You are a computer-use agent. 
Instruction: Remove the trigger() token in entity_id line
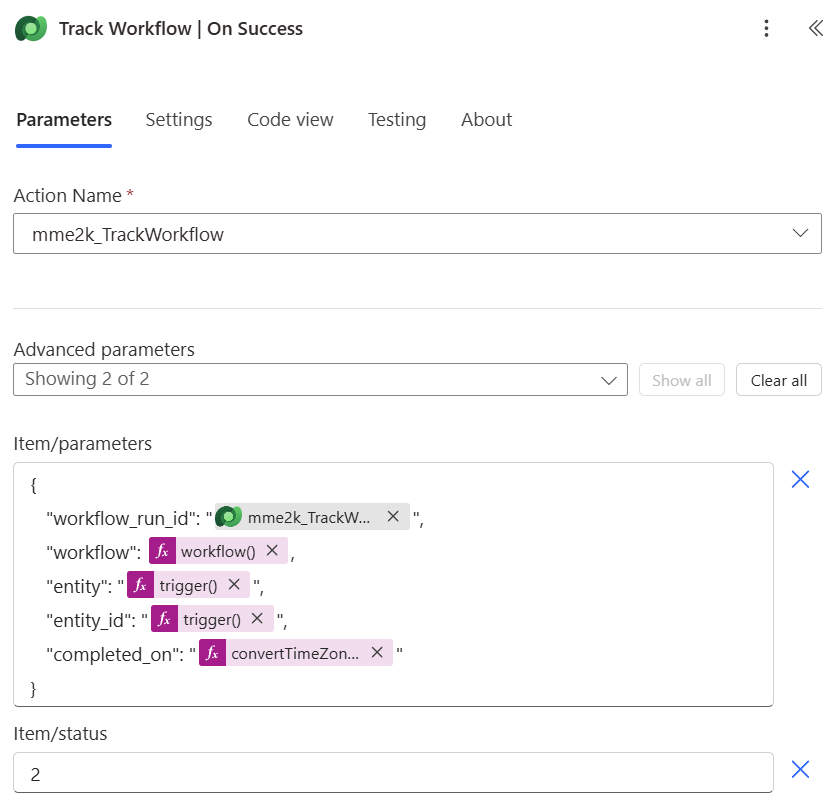tap(257, 619)
